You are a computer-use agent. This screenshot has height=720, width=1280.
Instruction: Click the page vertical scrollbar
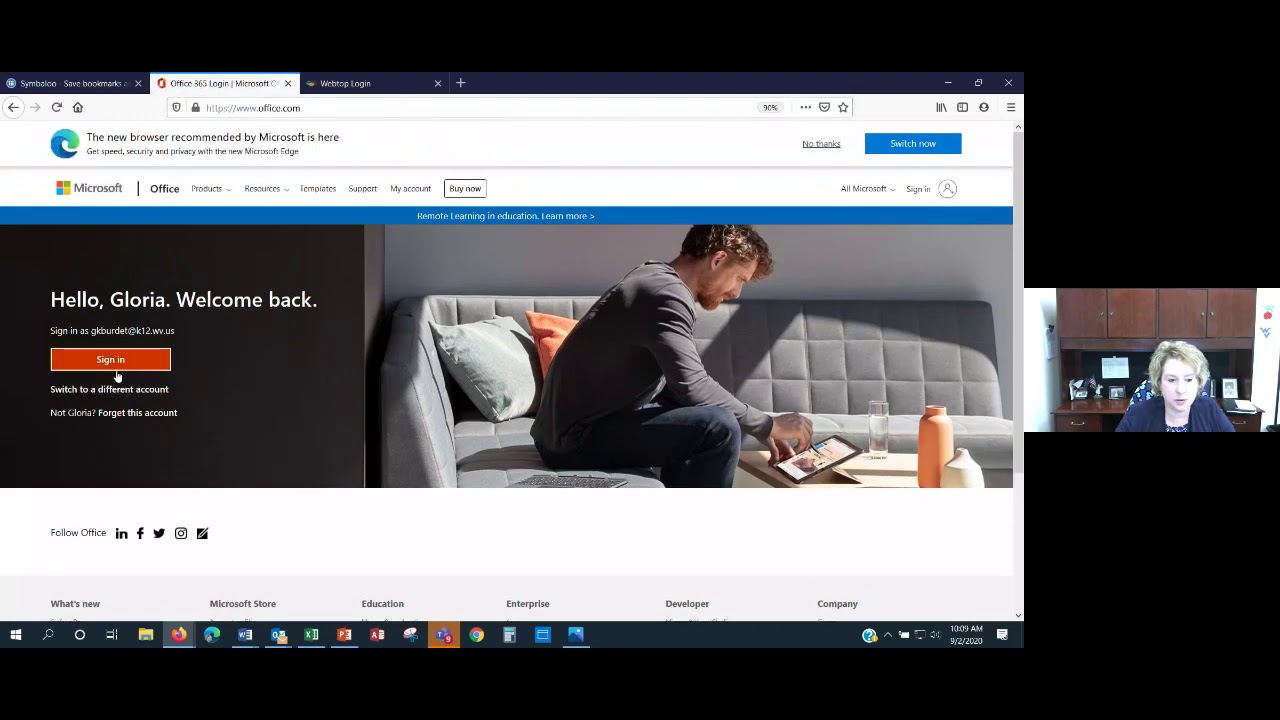1018,300
